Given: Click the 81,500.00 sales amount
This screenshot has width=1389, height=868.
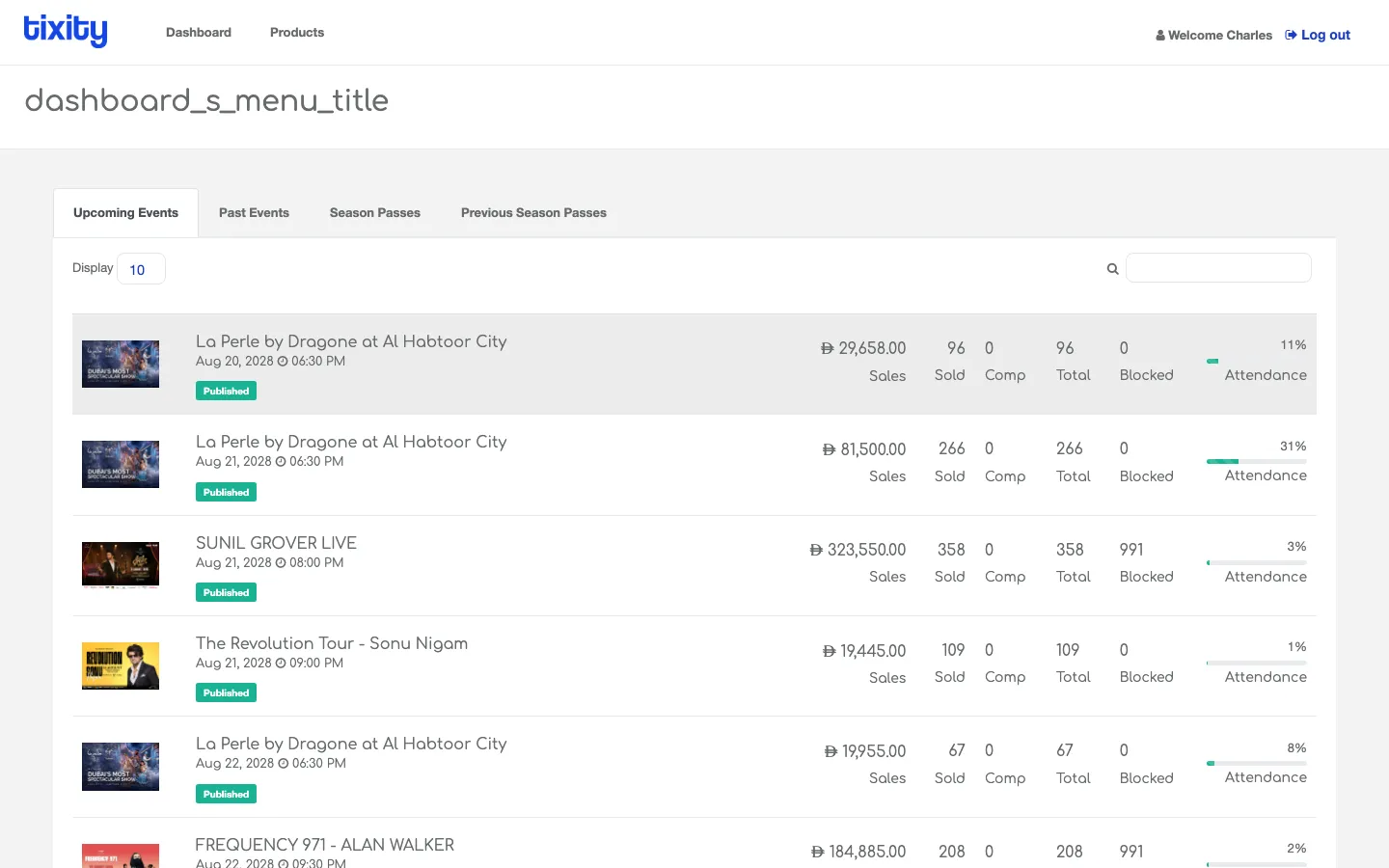Looking at the screenshot, I should (864, 449).
